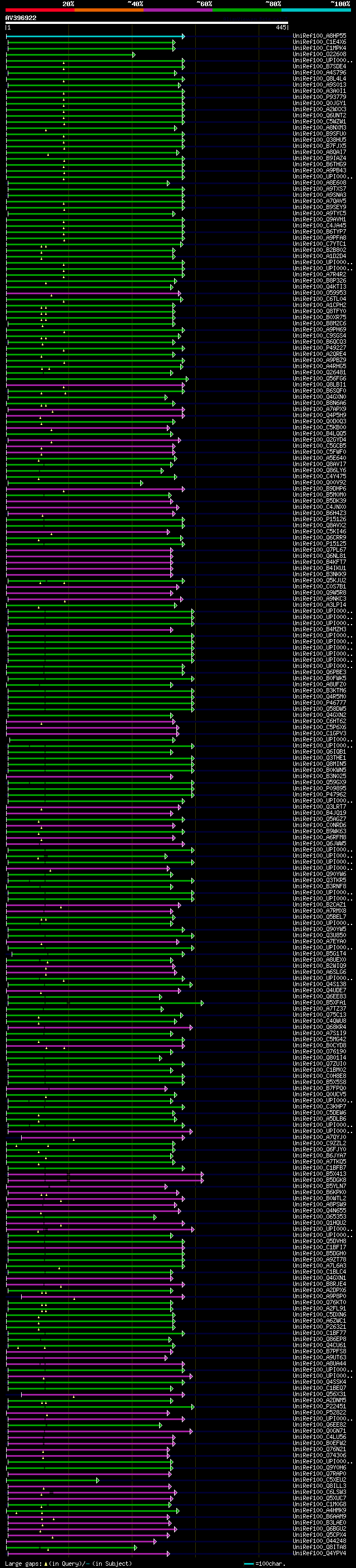Viewport: 356px width, 1568px height.
Task: Open hit UniRef100_C1MPK4
Action: point(319,48)
